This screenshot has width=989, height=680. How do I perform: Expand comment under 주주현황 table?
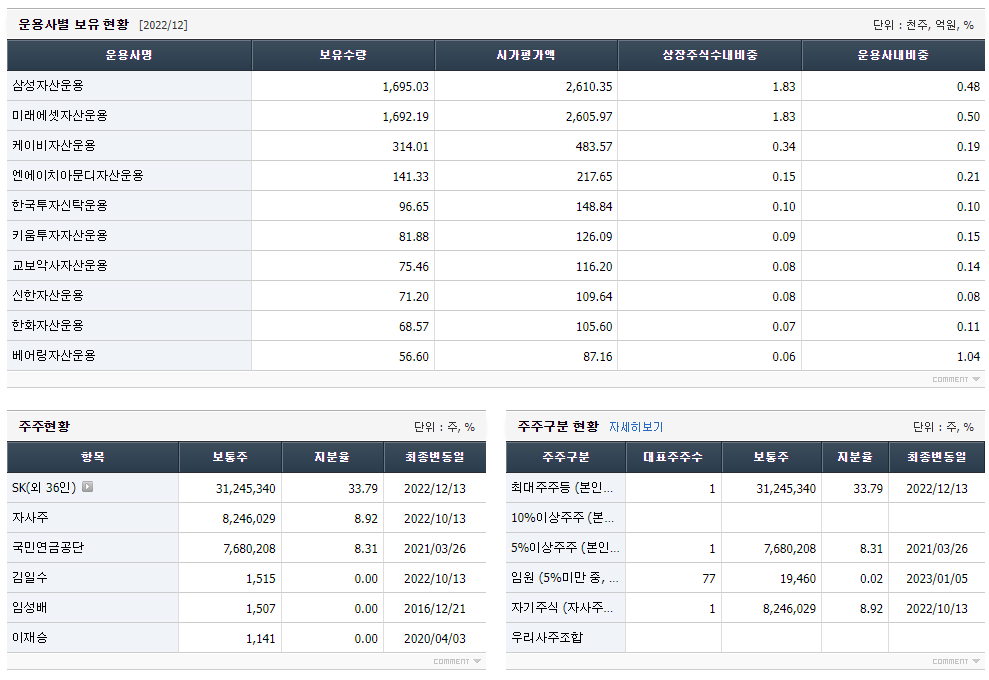click(x=457, y=661)
